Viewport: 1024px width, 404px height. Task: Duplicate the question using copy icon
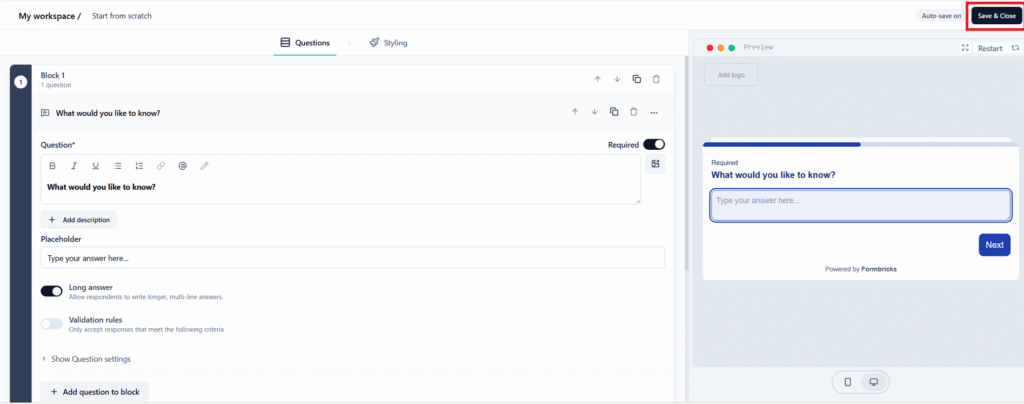pos(614,112)
